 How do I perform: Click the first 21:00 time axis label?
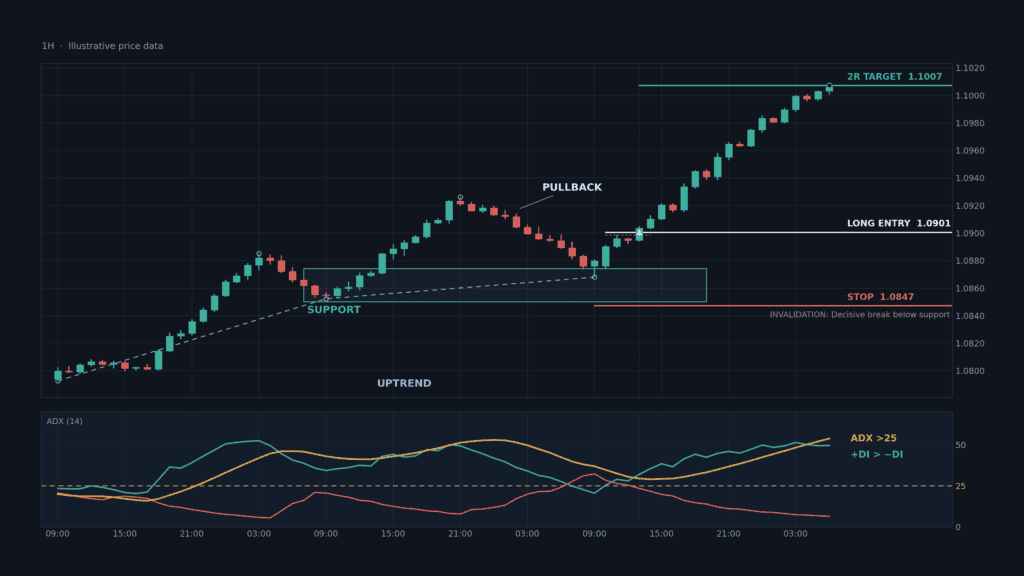click(192, 534)
